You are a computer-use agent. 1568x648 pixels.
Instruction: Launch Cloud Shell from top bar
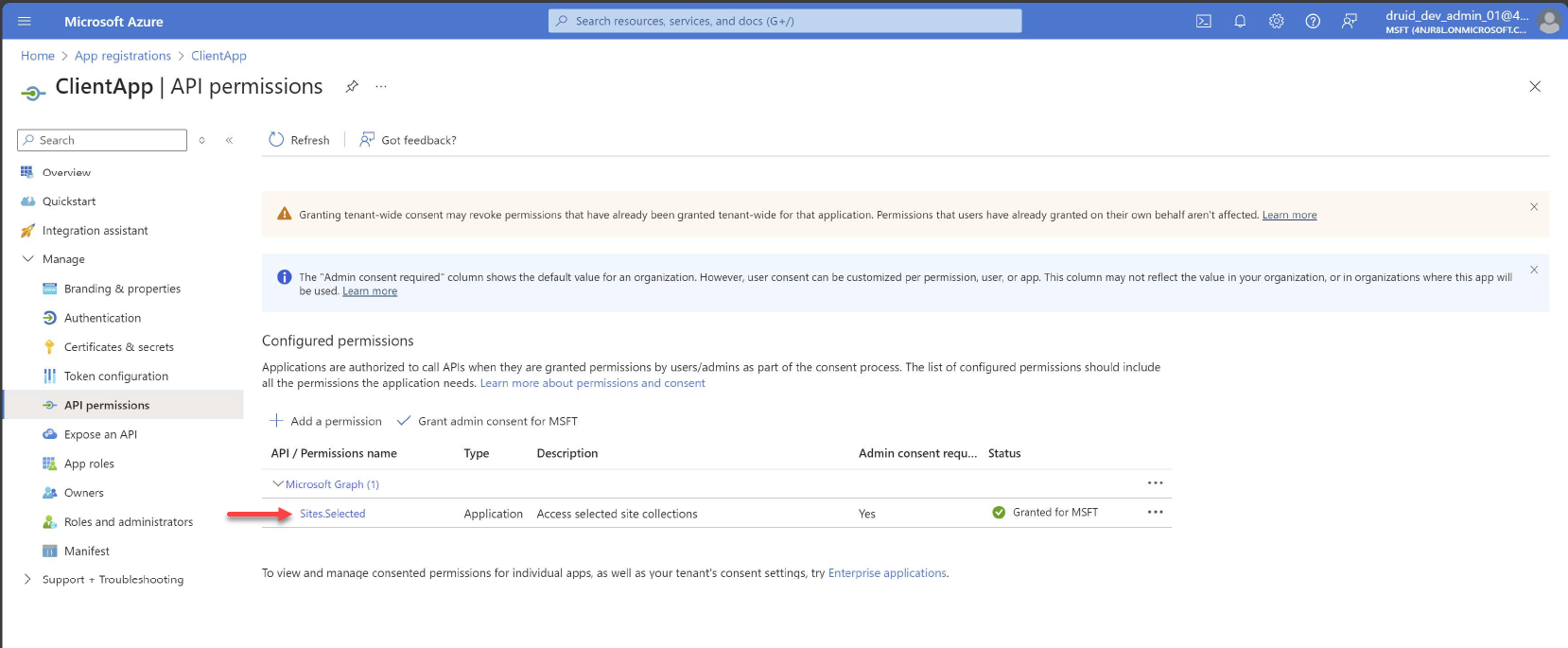(1204, 21)
